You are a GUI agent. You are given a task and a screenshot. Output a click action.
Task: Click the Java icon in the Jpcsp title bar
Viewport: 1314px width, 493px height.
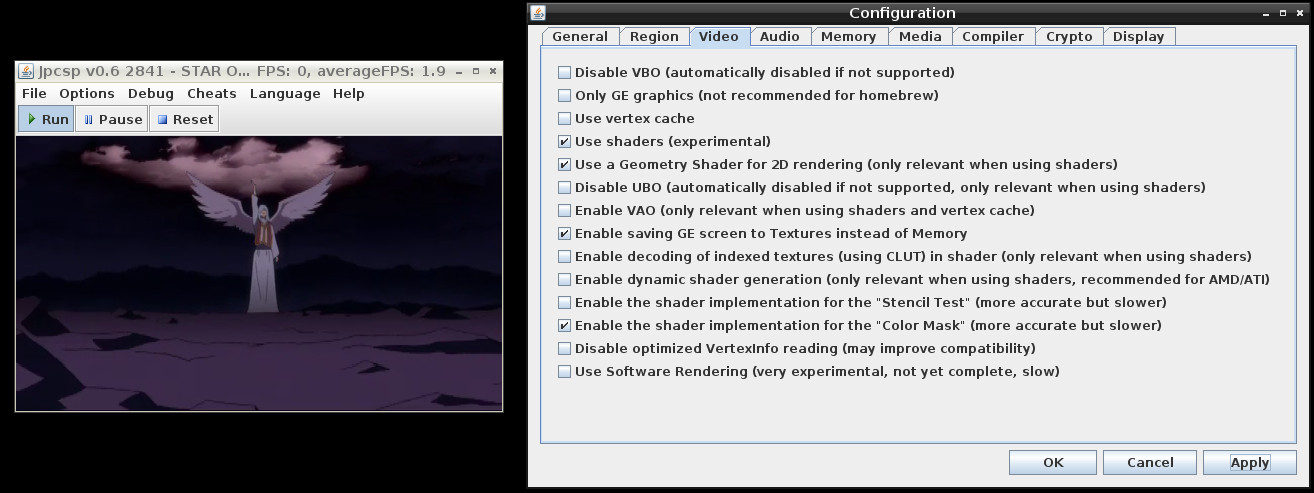pyautogui.click(x=26, y=72)
